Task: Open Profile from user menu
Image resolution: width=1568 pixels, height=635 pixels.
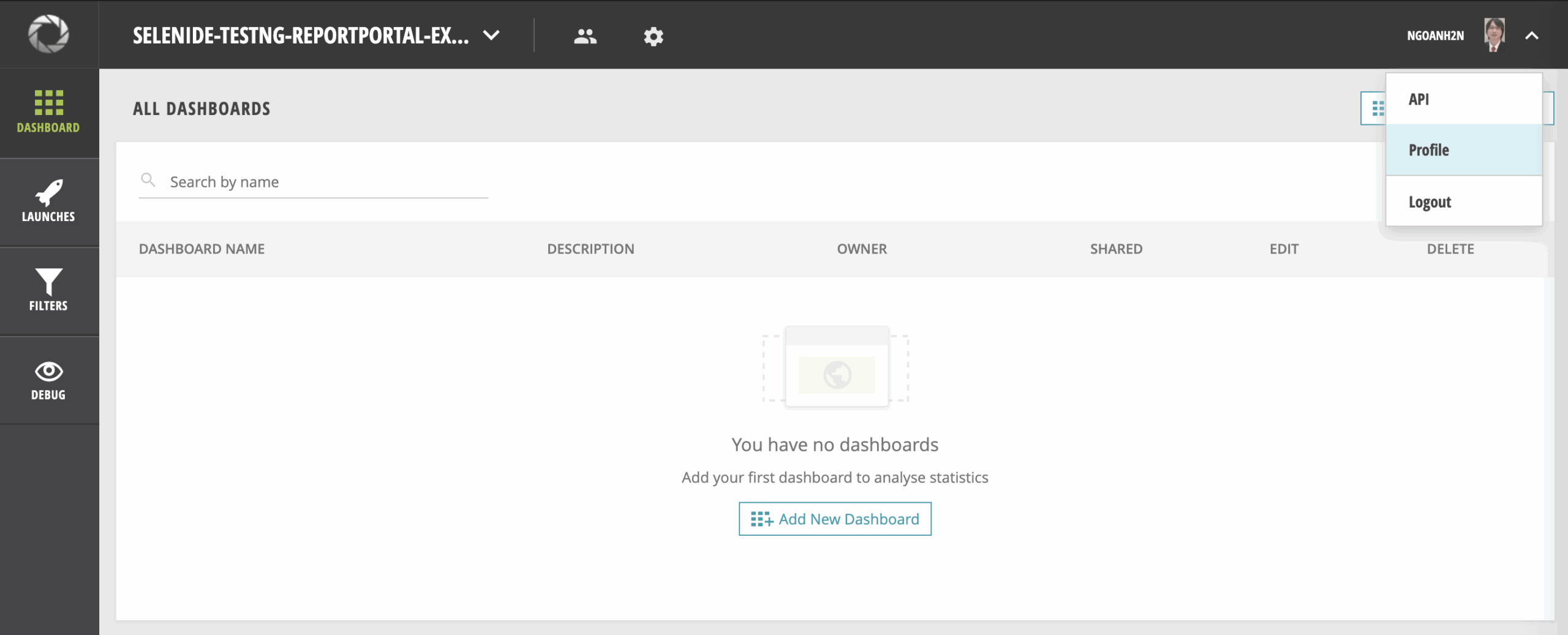Action: (1464, 150)
